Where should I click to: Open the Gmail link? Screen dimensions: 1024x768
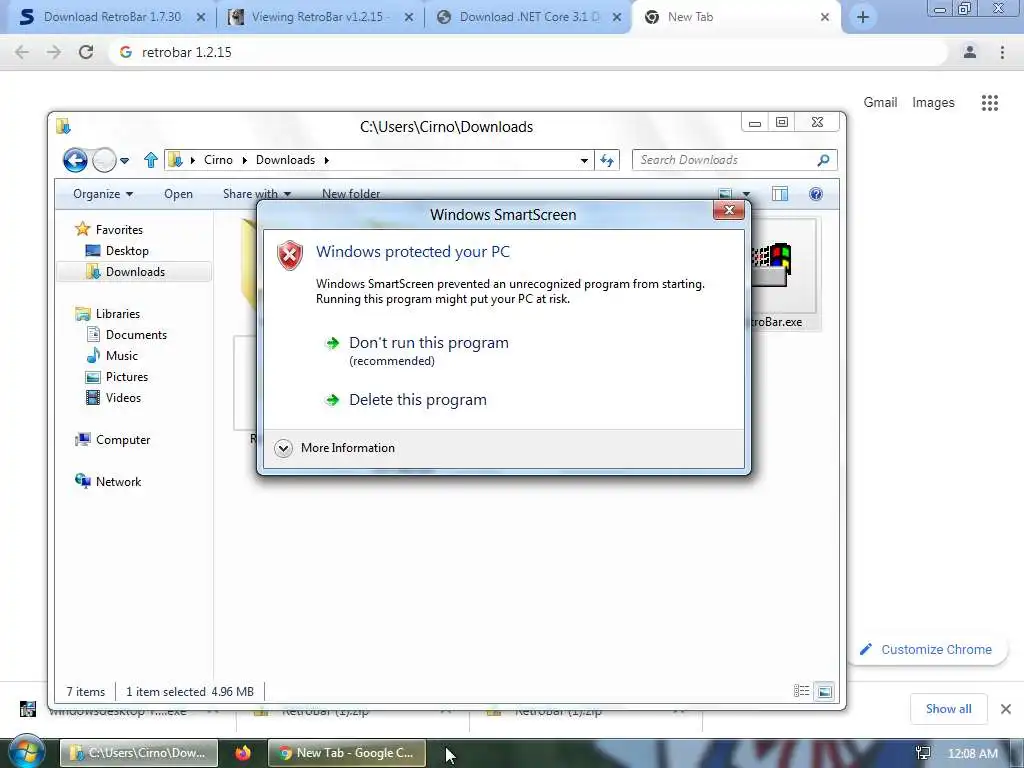pos(880,103)
